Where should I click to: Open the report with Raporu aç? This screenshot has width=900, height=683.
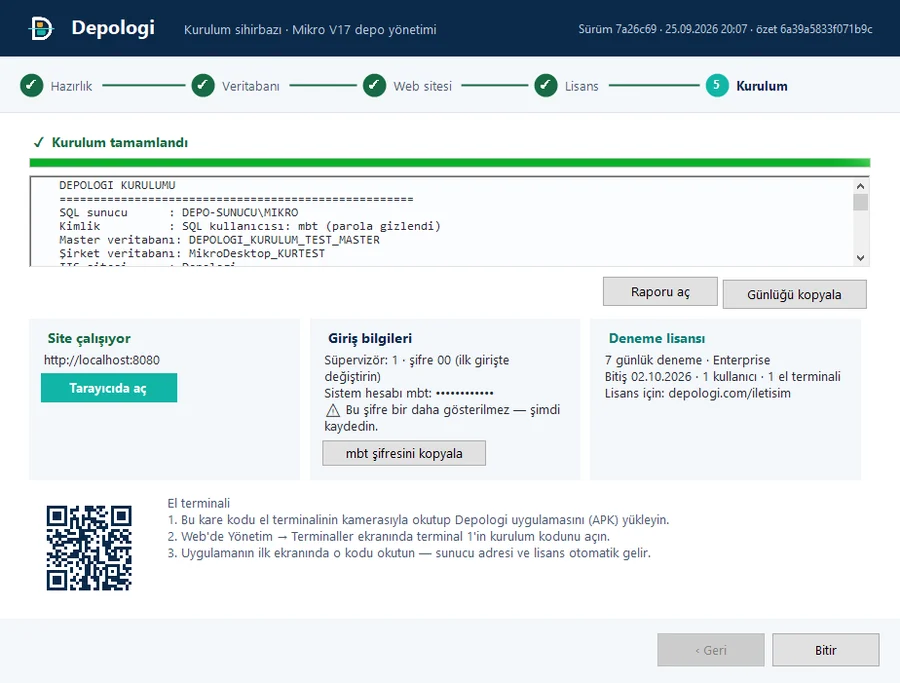(x=660, y=292)
